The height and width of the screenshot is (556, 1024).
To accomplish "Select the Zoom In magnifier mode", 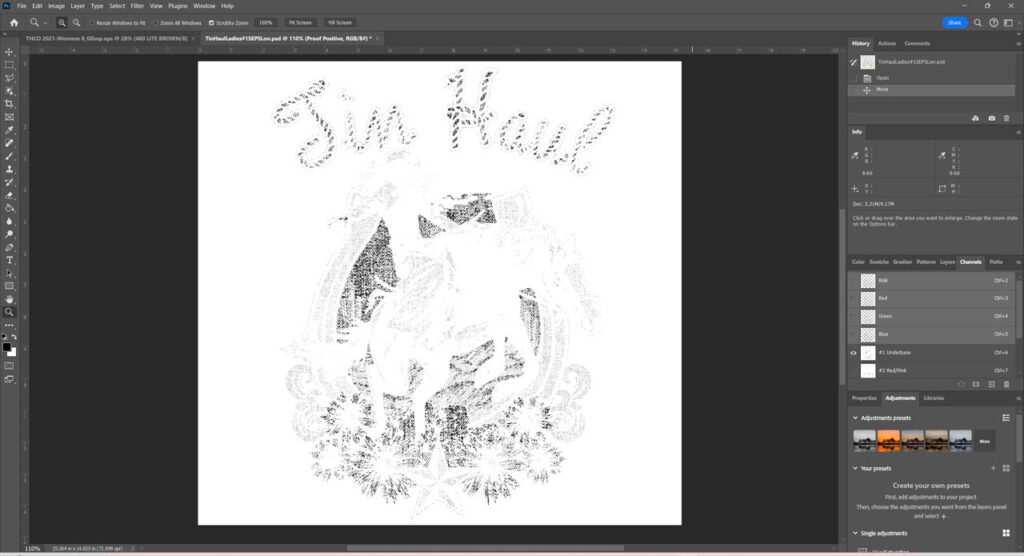I will [62, 22].
